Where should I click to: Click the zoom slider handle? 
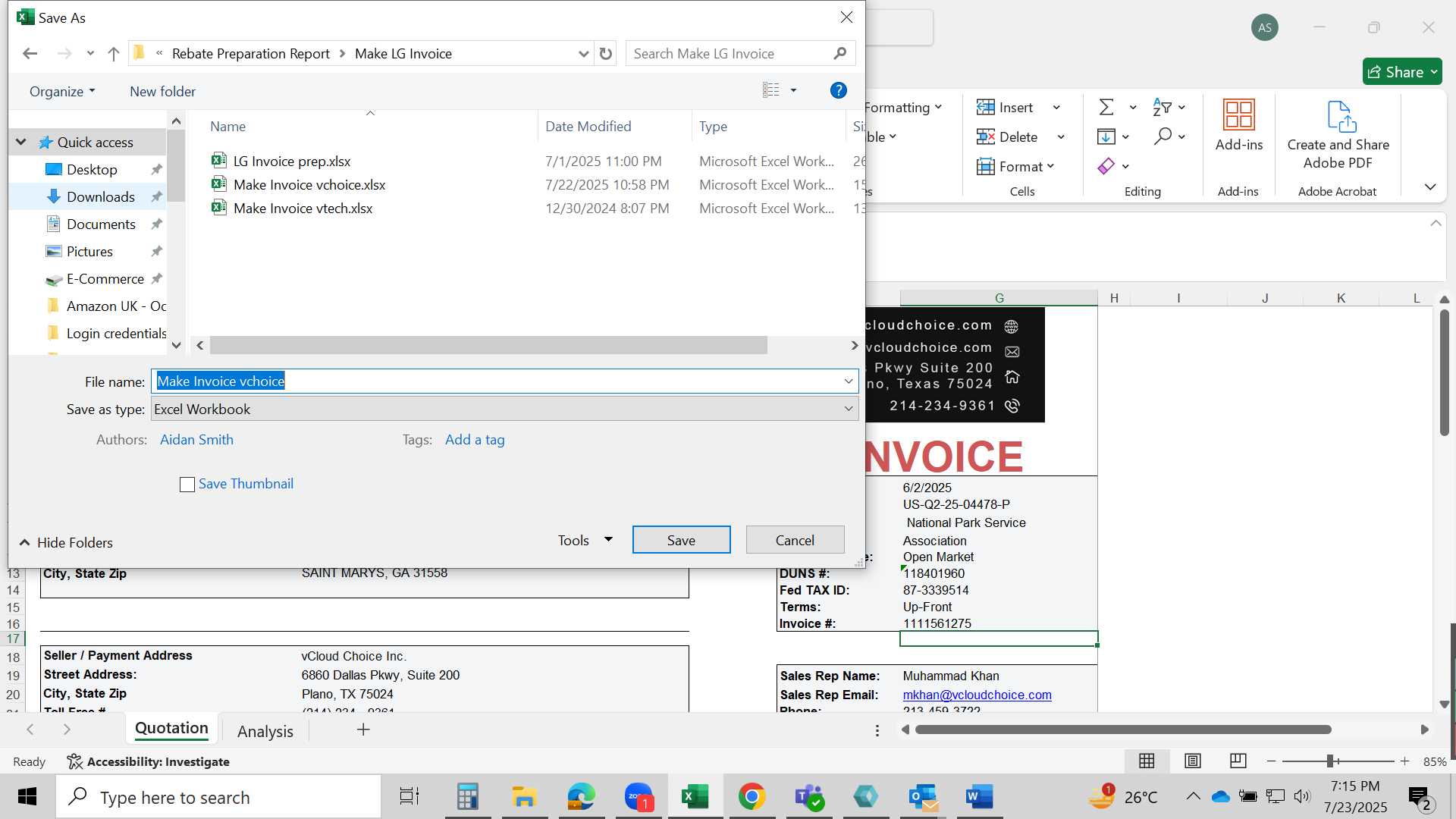[x=1329, y=761]
